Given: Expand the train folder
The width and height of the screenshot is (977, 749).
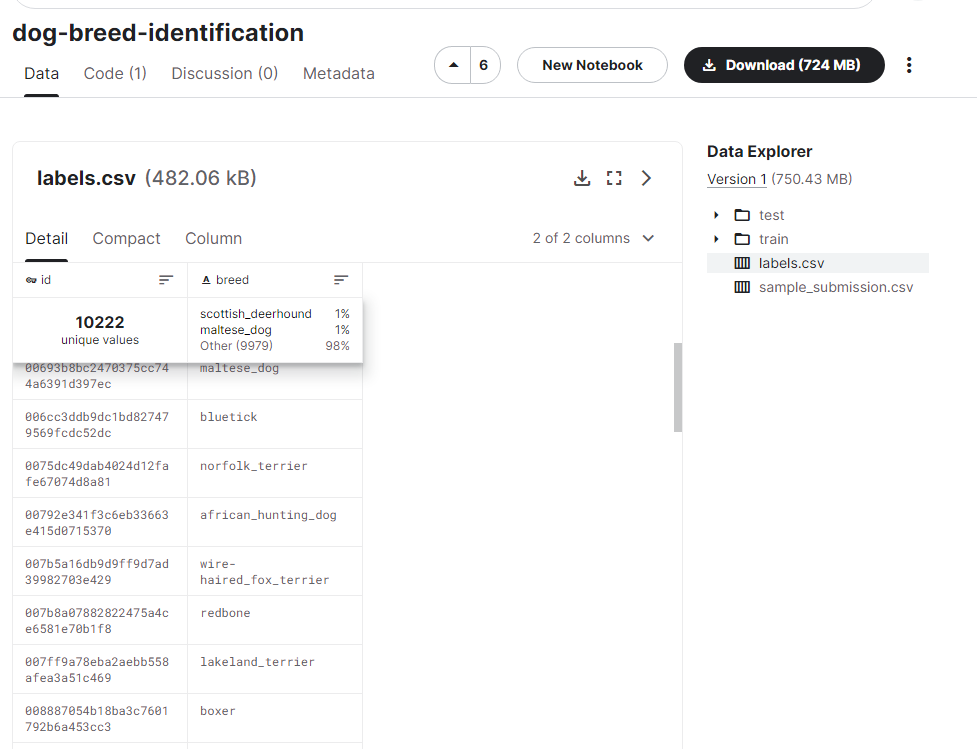Looking at the screenshot, I should pyautogui.click(x=716, y=239).
